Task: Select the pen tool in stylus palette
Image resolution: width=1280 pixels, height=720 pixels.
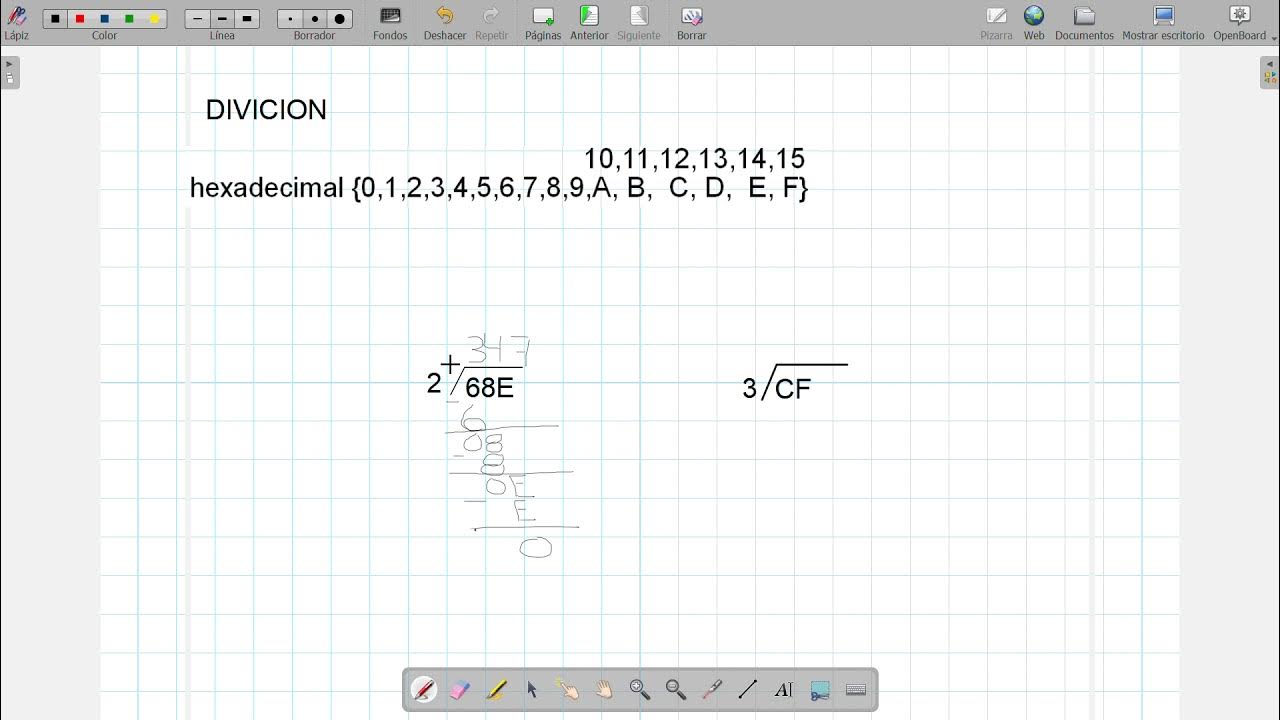Action: pos(424,690)
